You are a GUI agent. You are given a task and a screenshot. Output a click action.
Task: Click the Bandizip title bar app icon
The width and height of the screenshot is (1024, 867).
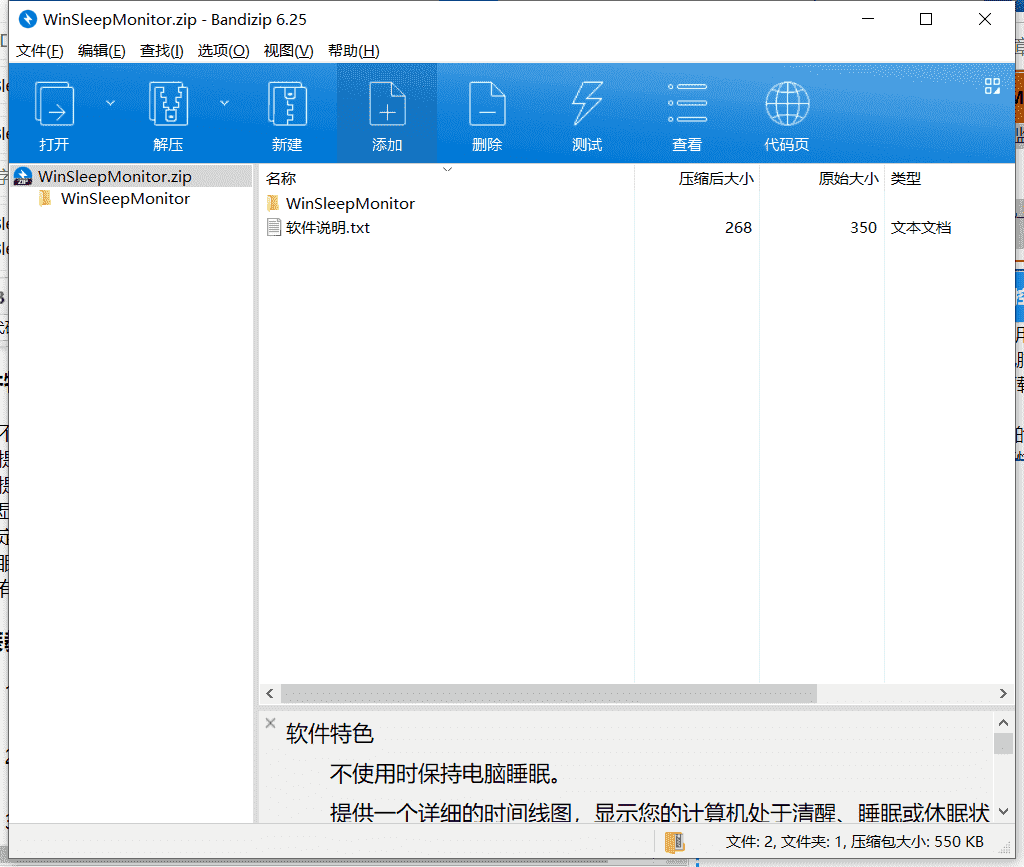click(27, 19)
